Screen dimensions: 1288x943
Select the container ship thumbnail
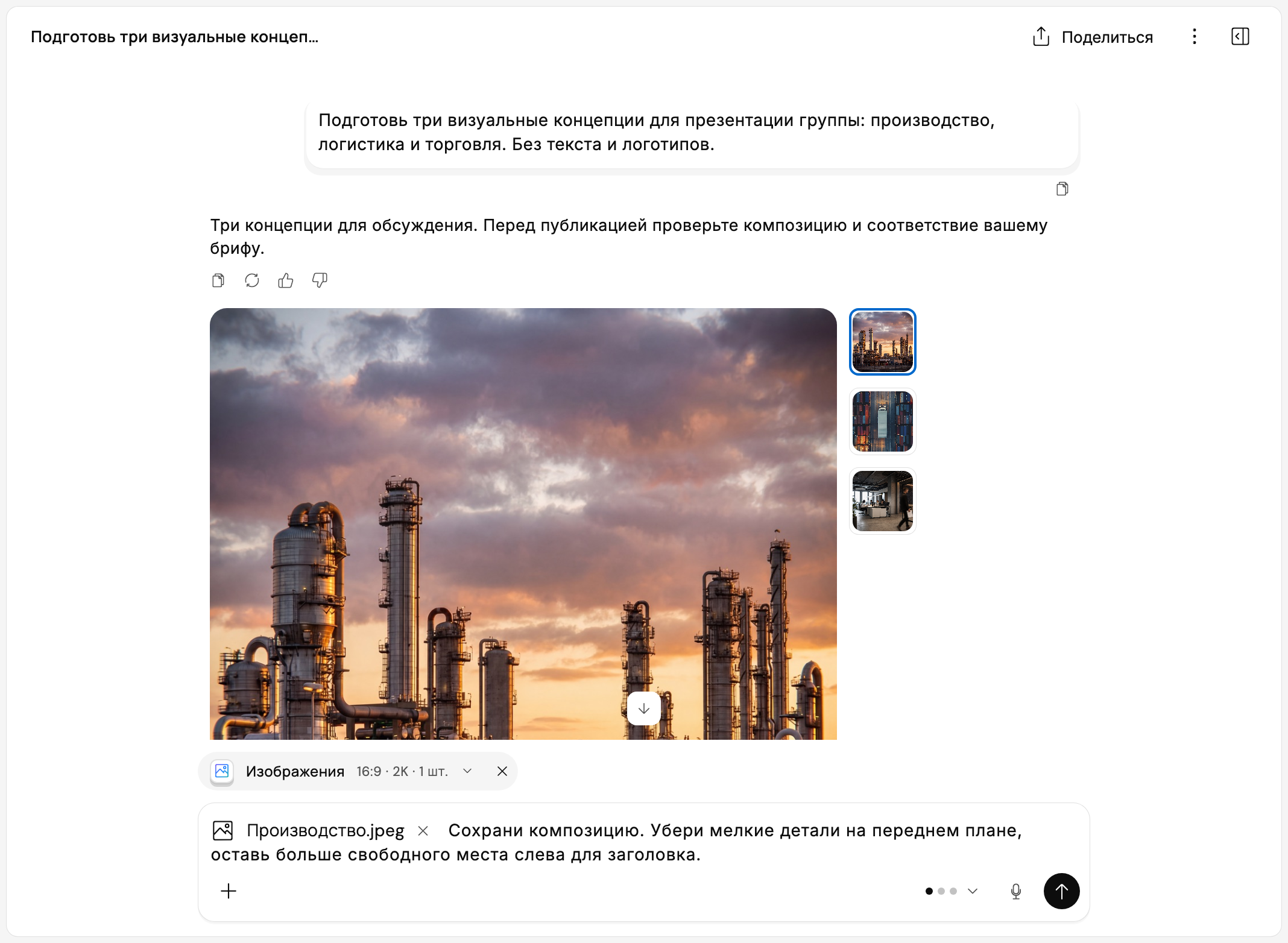point(883,421)
